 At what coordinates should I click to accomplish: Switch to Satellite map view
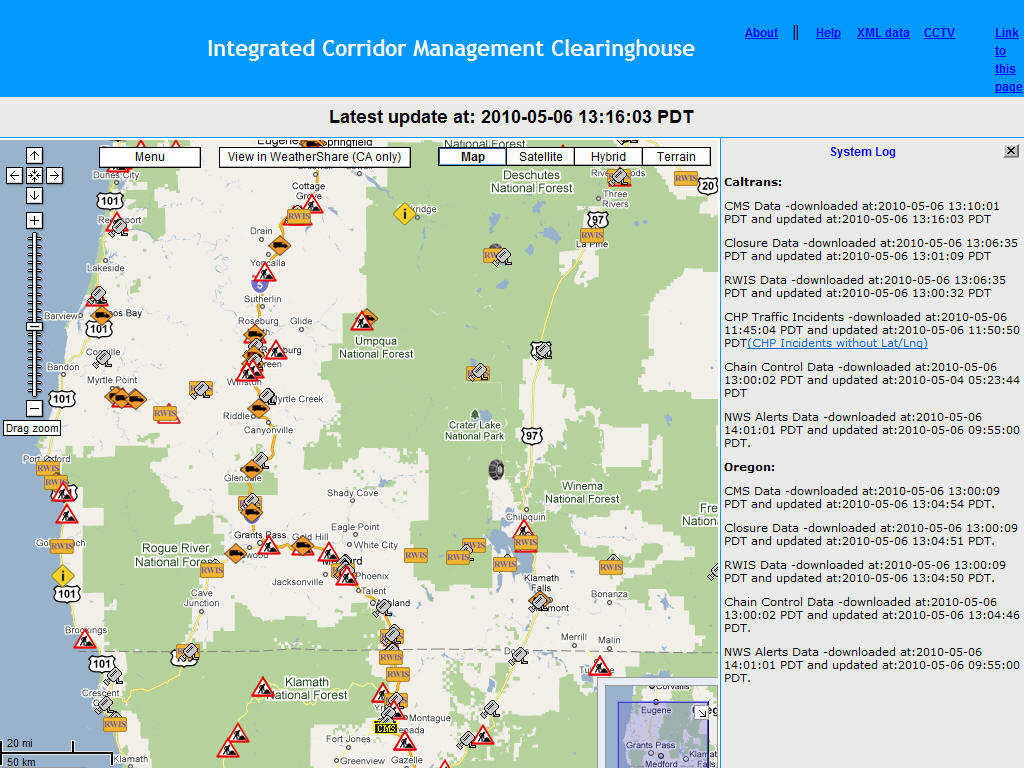[541, 157]
